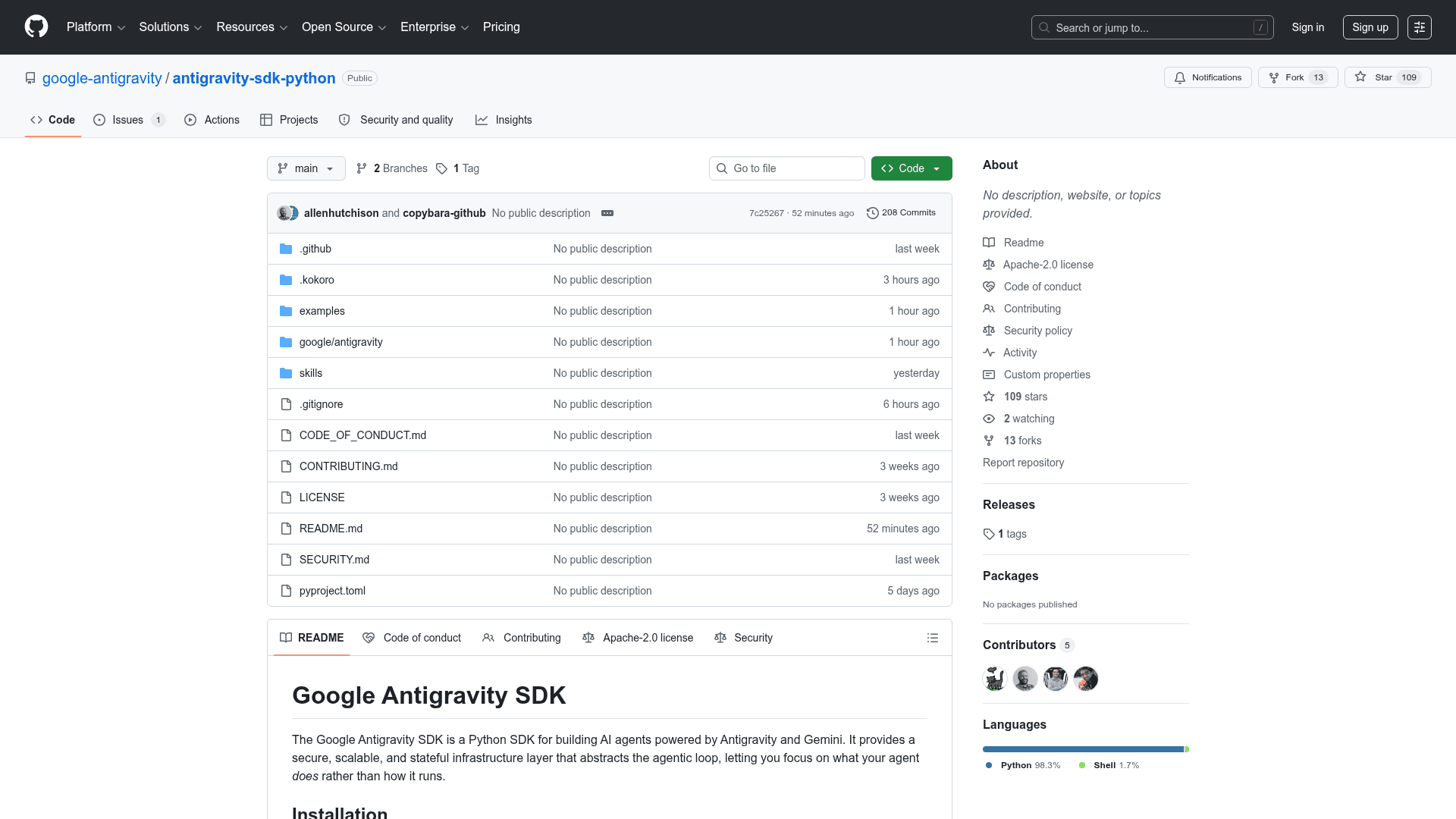Open commit hash 7c25267

click(766, 213)
